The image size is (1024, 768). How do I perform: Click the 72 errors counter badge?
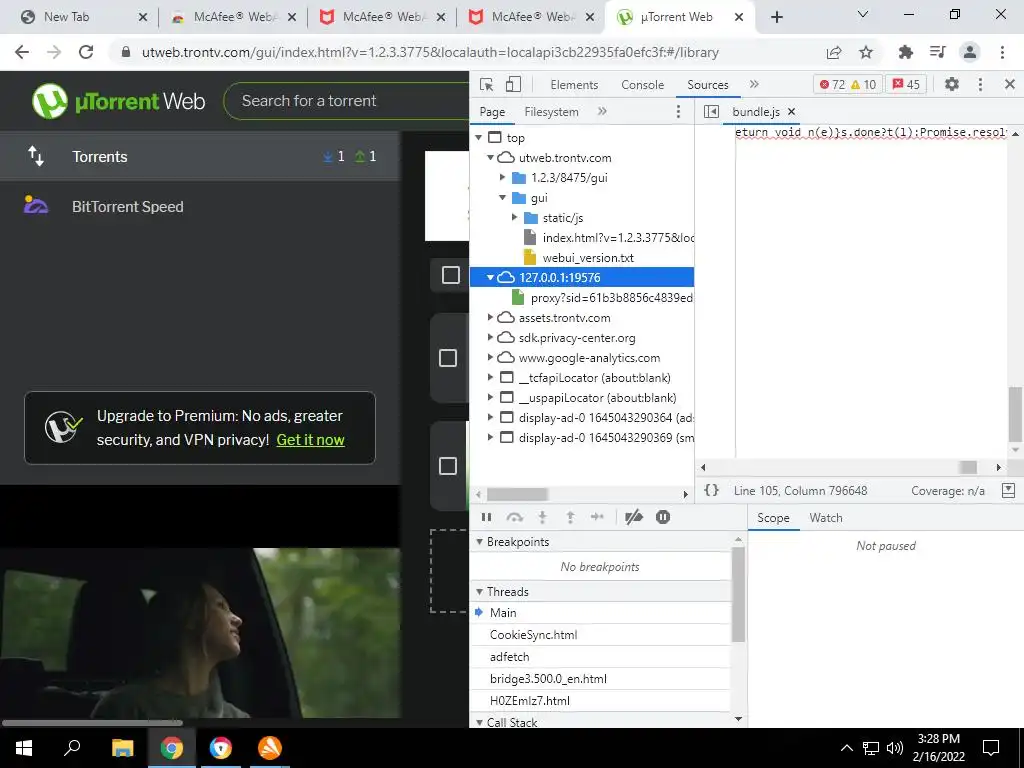[x=833, y=84]
